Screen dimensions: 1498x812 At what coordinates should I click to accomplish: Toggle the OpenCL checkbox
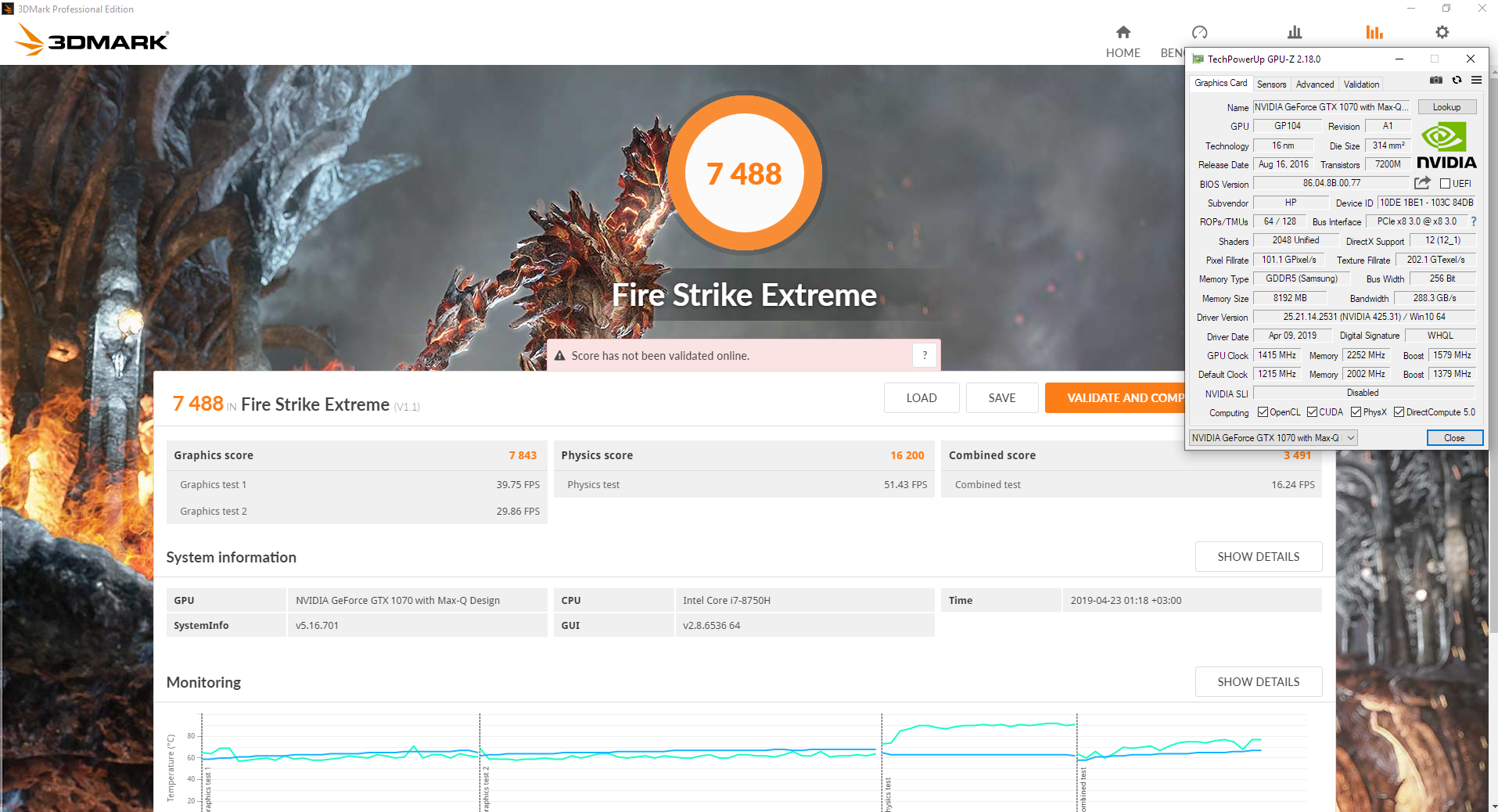pyautogui.click(x=1263, y=412)
